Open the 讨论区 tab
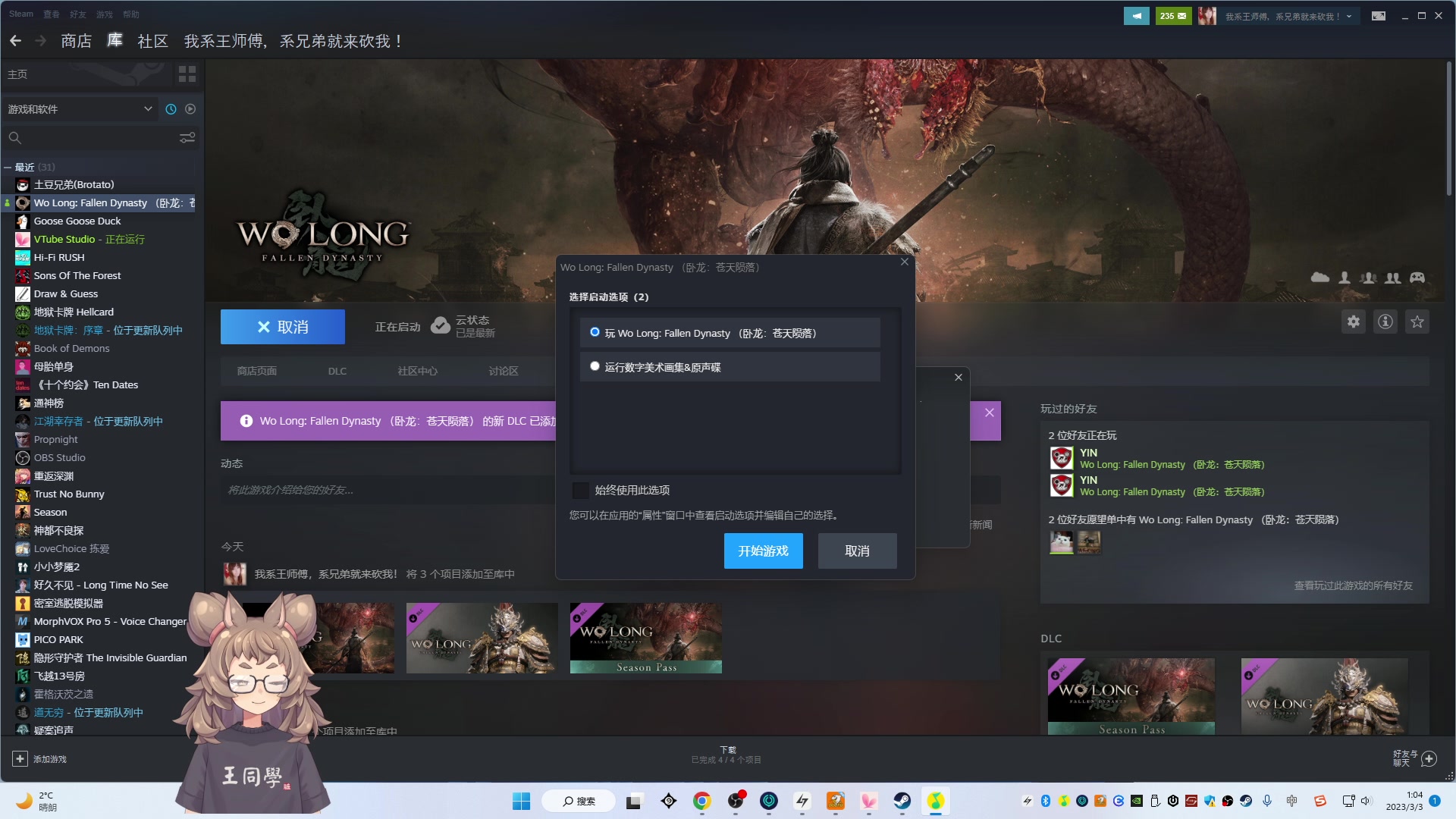The image size is (1456, 819). point(504,372)
